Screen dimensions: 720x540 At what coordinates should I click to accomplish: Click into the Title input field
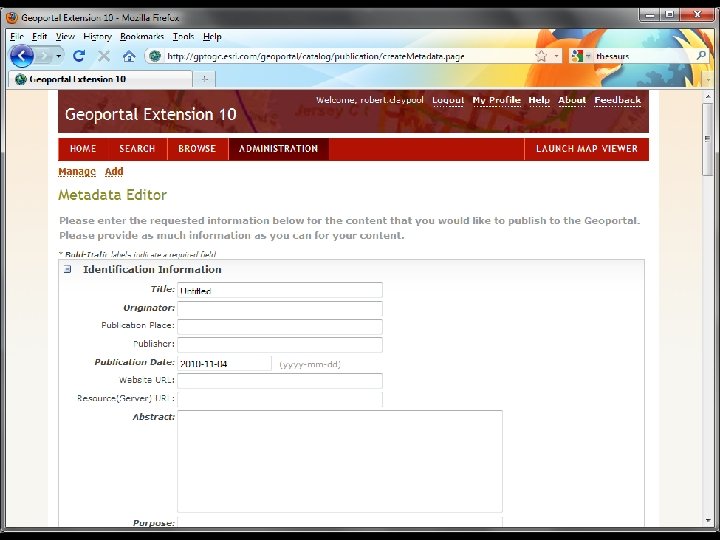(280, 290)
